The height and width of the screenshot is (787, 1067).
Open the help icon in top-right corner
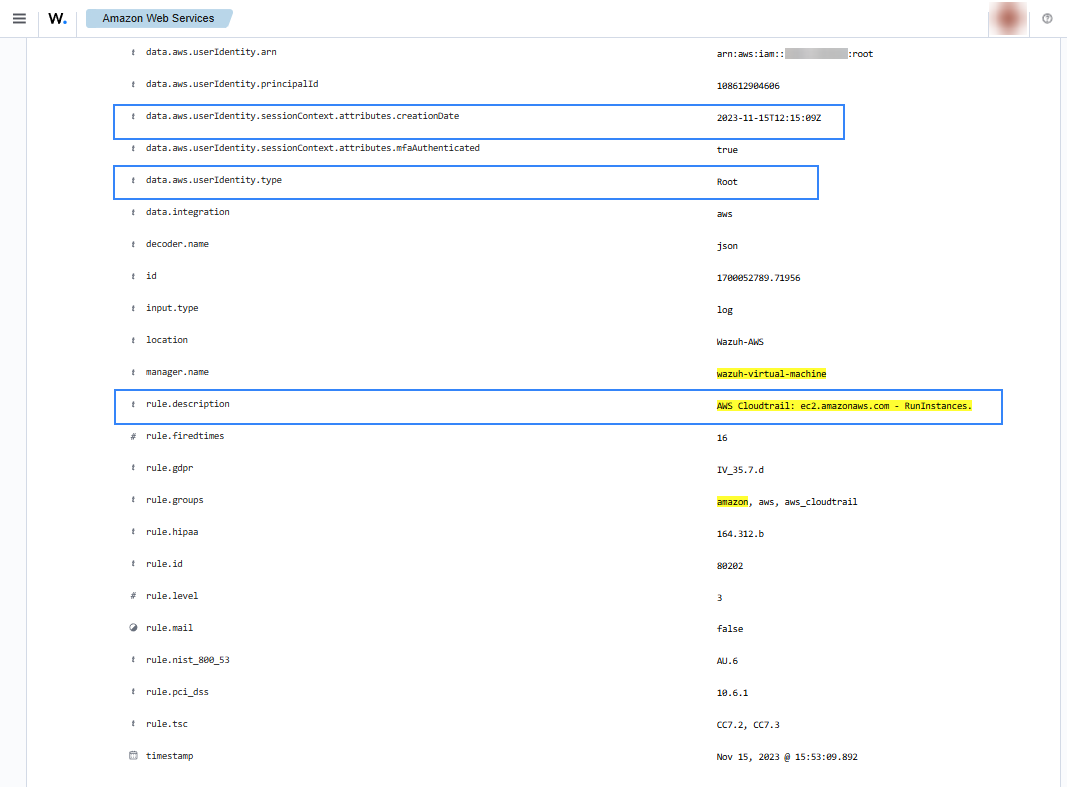pyautogui.click(x=1047, y=18)
